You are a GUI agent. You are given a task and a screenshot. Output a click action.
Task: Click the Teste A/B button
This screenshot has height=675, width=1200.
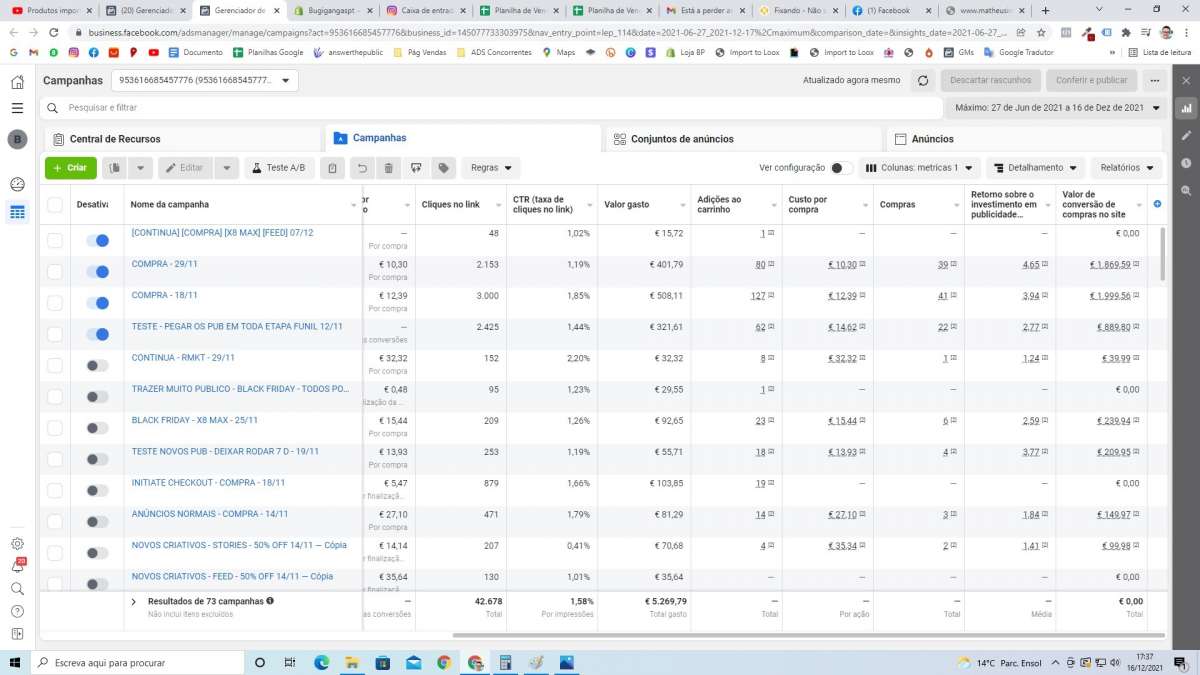click(x=279, y=168)
